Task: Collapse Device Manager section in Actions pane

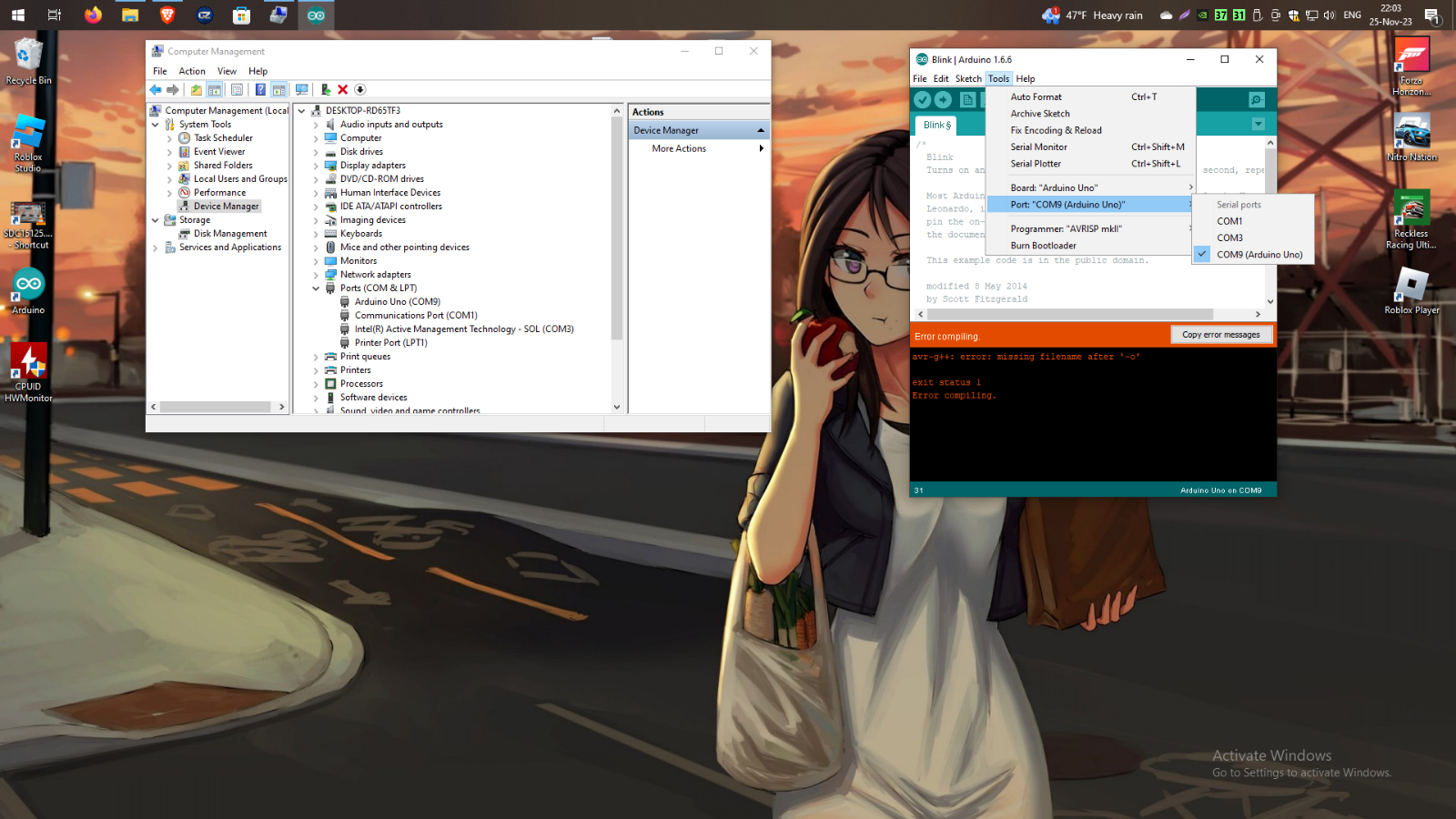Action: click(761, 130)
